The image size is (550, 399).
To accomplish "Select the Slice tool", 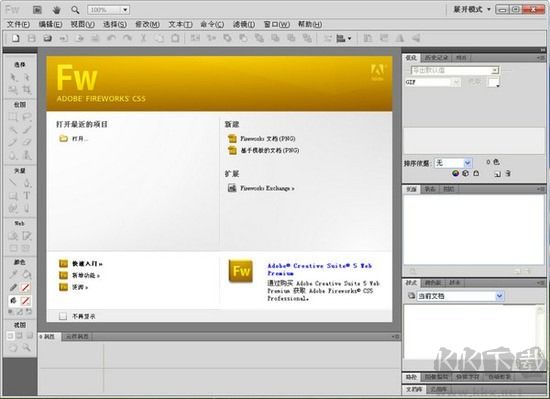I will [27, 236].
